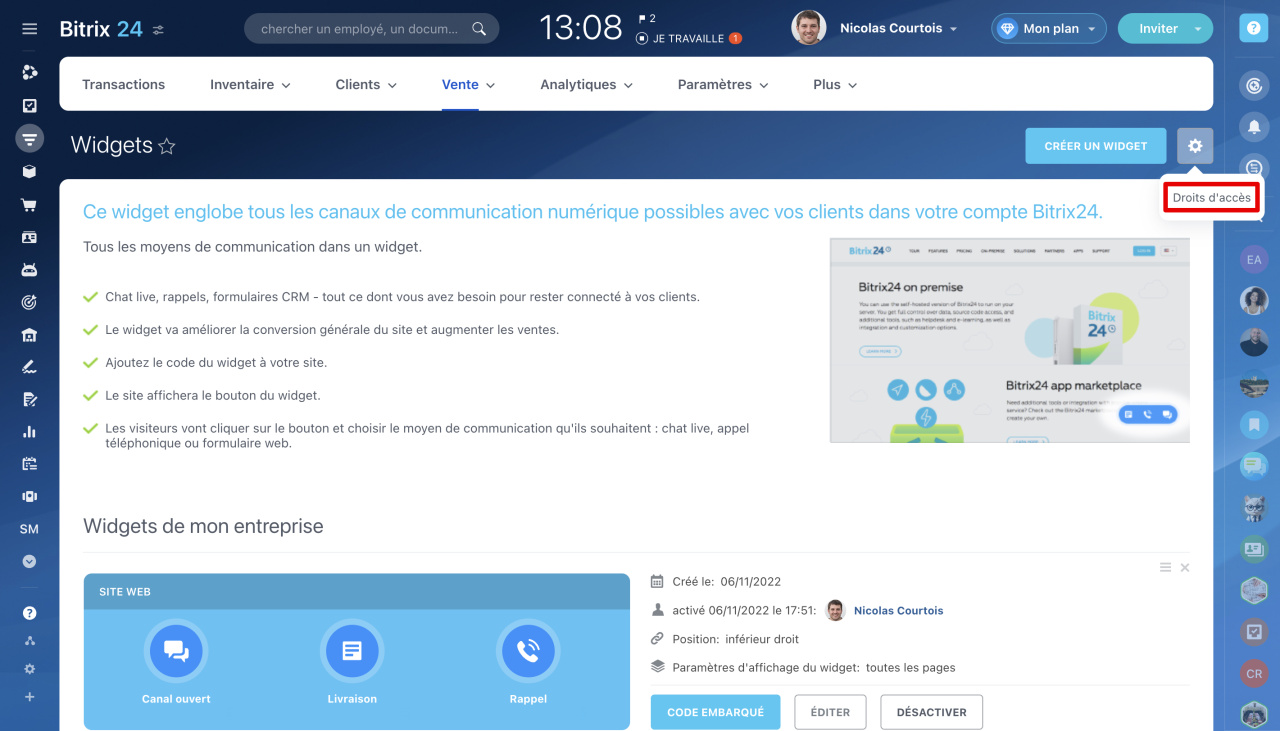Viewport: 1280px width, 731px height.
Task: Open the speech bubble chat icon in right panel
Action: pyautogui.click(x=1254, y=466)
